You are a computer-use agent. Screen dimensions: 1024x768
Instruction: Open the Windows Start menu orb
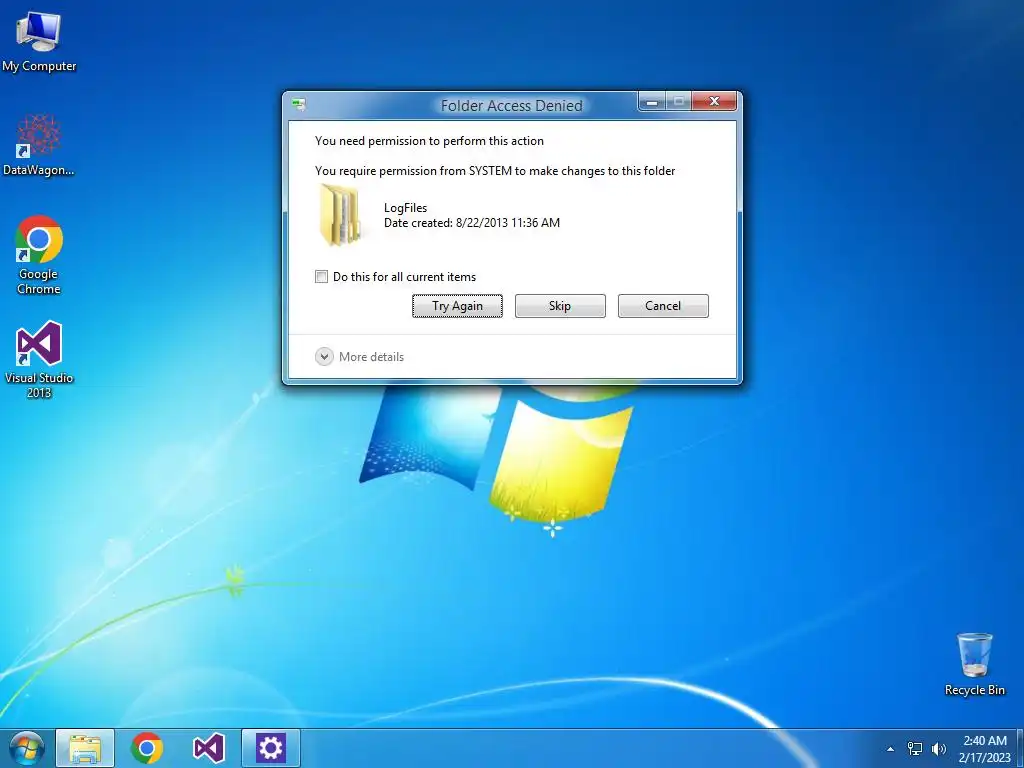point(26,748)
